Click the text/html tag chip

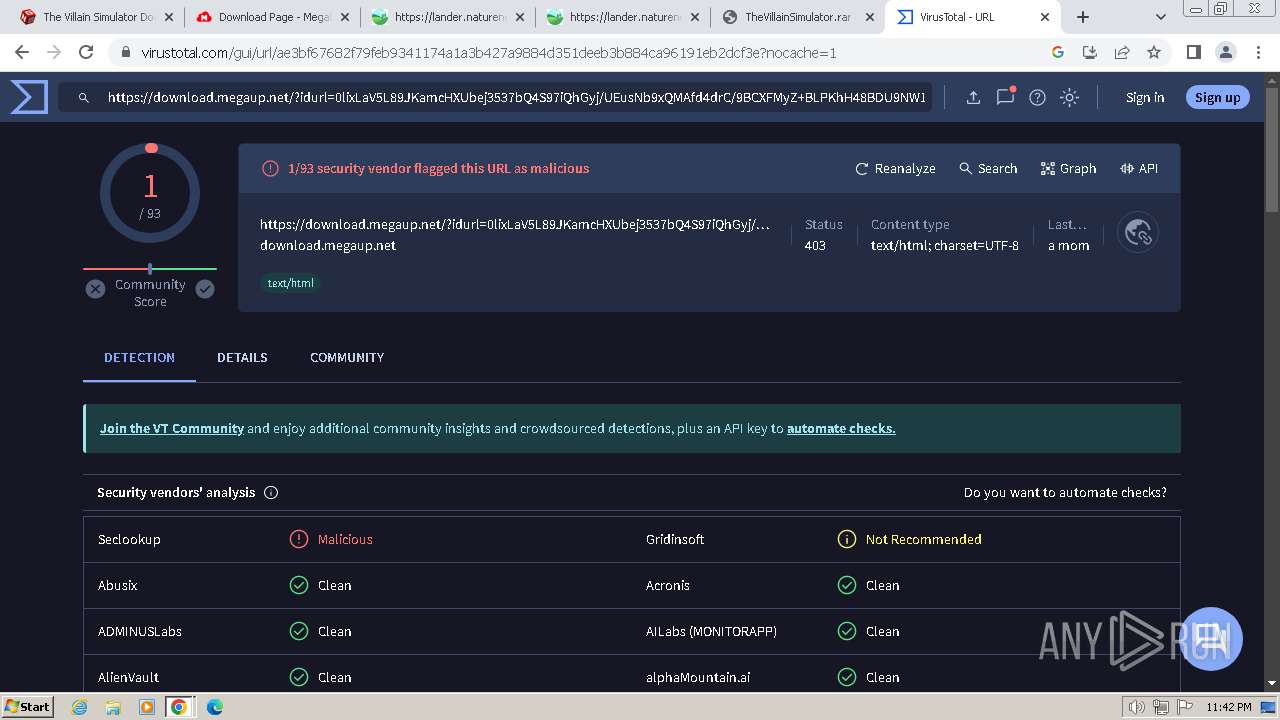tap(290, 283)
